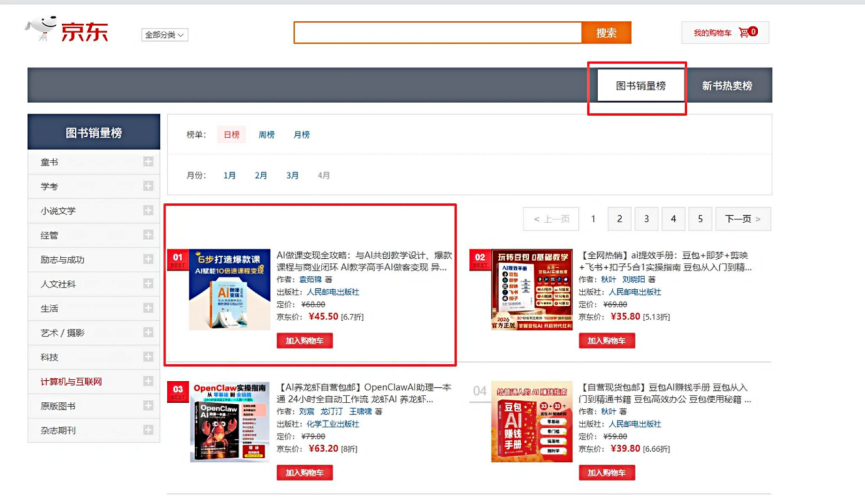Click the orange 搜索 button
Viewport: 865px width, 503px height.
click(x=606, y=33)
